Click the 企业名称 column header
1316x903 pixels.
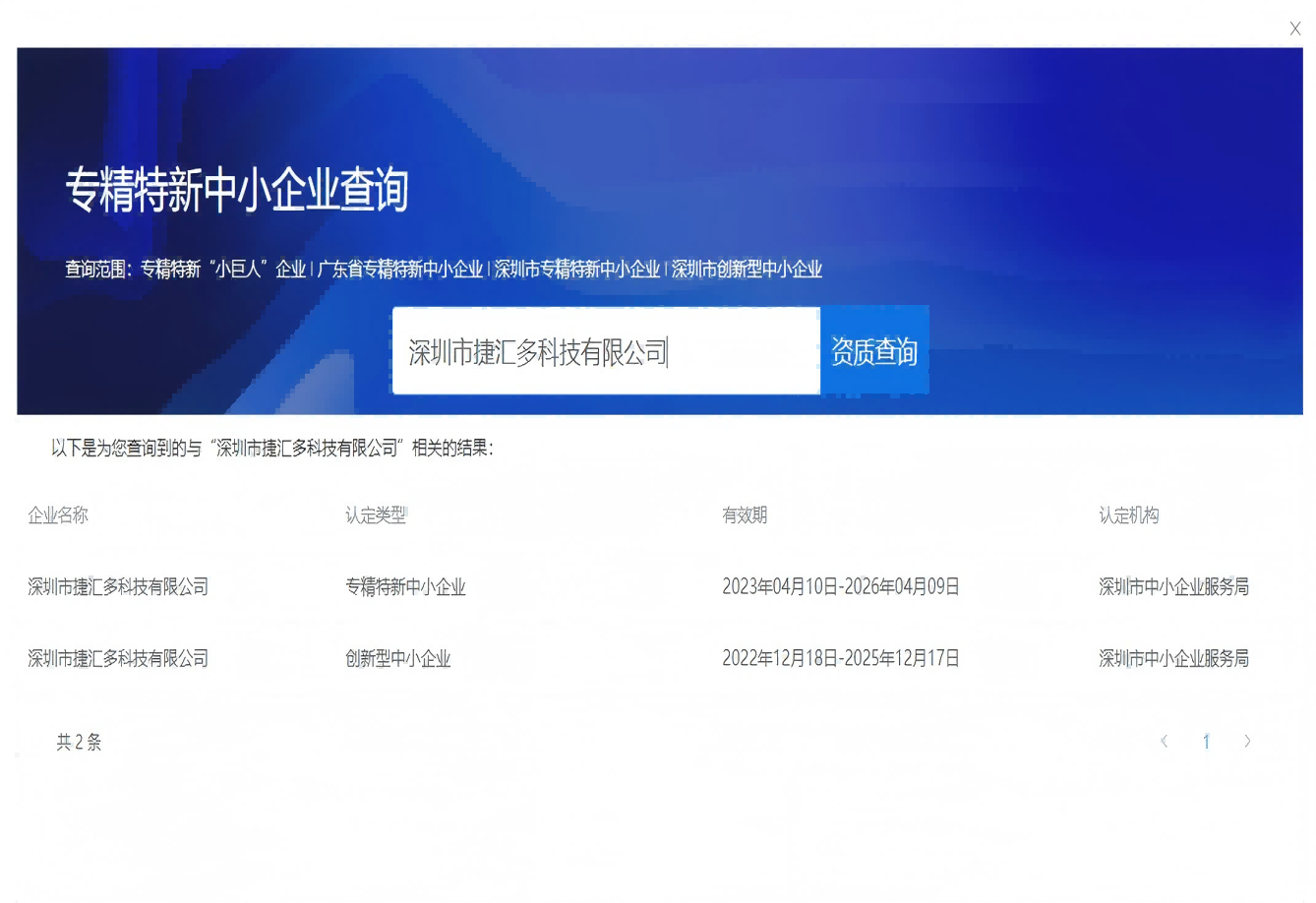[x=57, y=514]
